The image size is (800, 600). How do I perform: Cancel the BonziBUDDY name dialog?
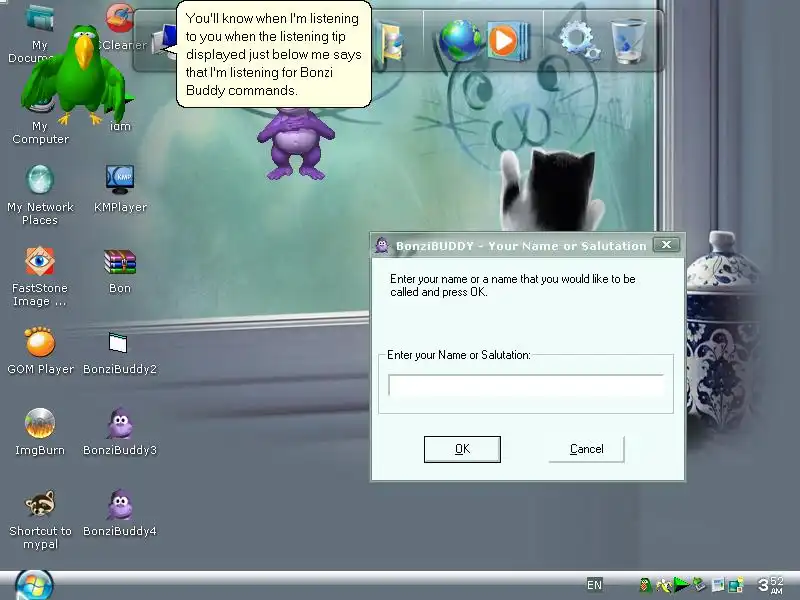tap(586, 449)
